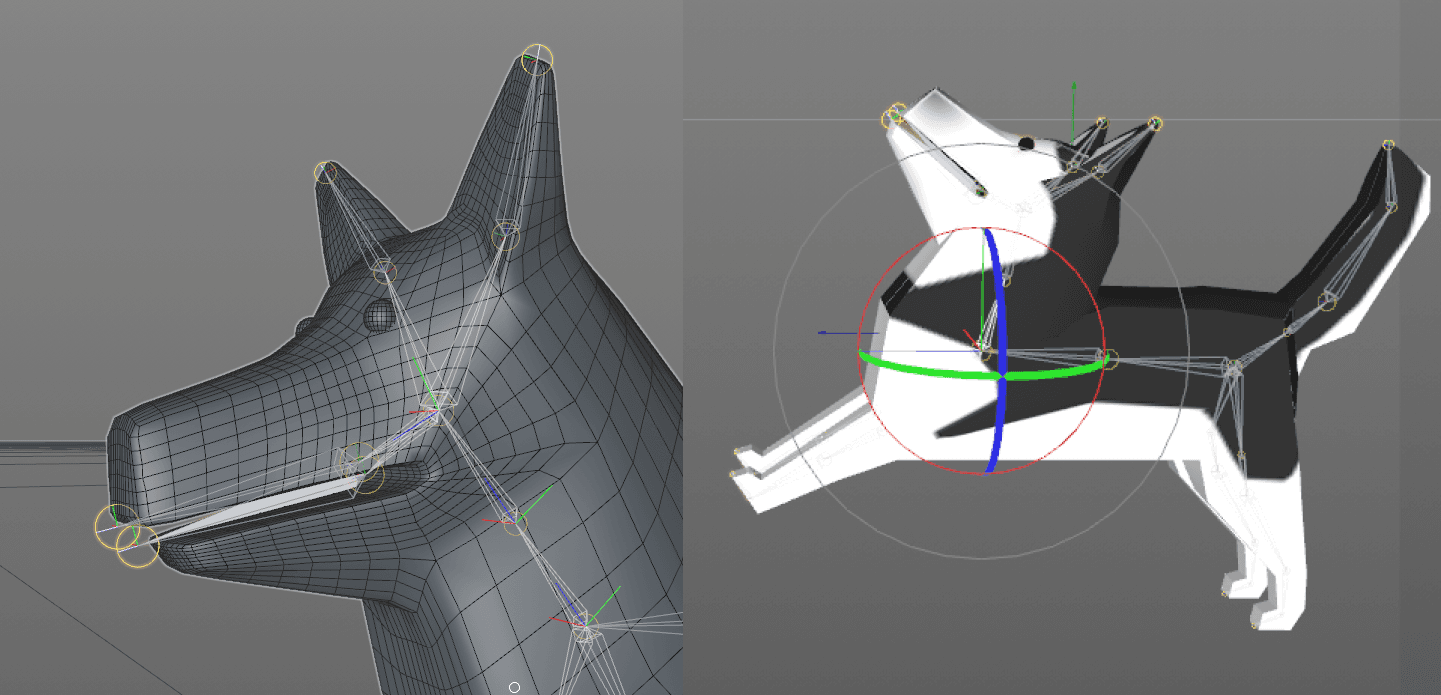Click the green rotation band of the gizmo
Viewport: 1441px width, 695px height.
922,365
